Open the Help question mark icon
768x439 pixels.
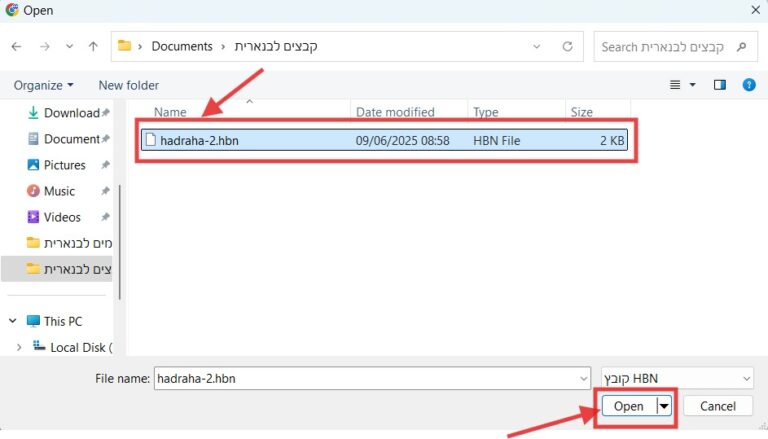coord(748,85)
